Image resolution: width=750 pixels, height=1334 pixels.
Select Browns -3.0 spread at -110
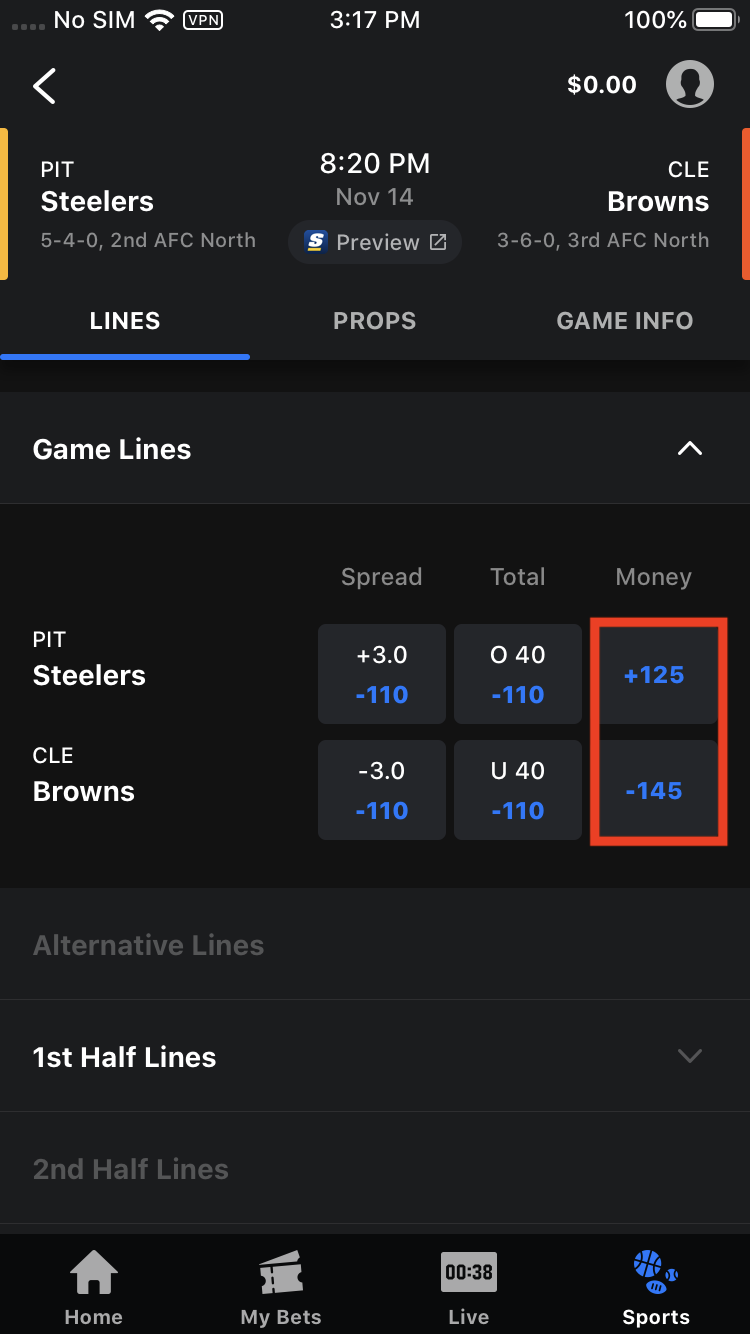tap(381, 790)
